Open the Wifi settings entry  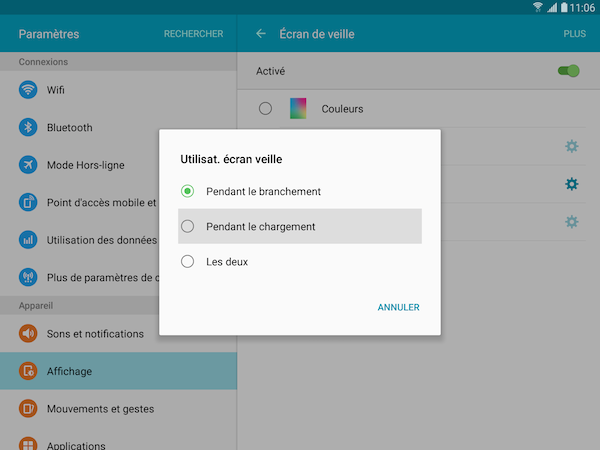[118, 90]
